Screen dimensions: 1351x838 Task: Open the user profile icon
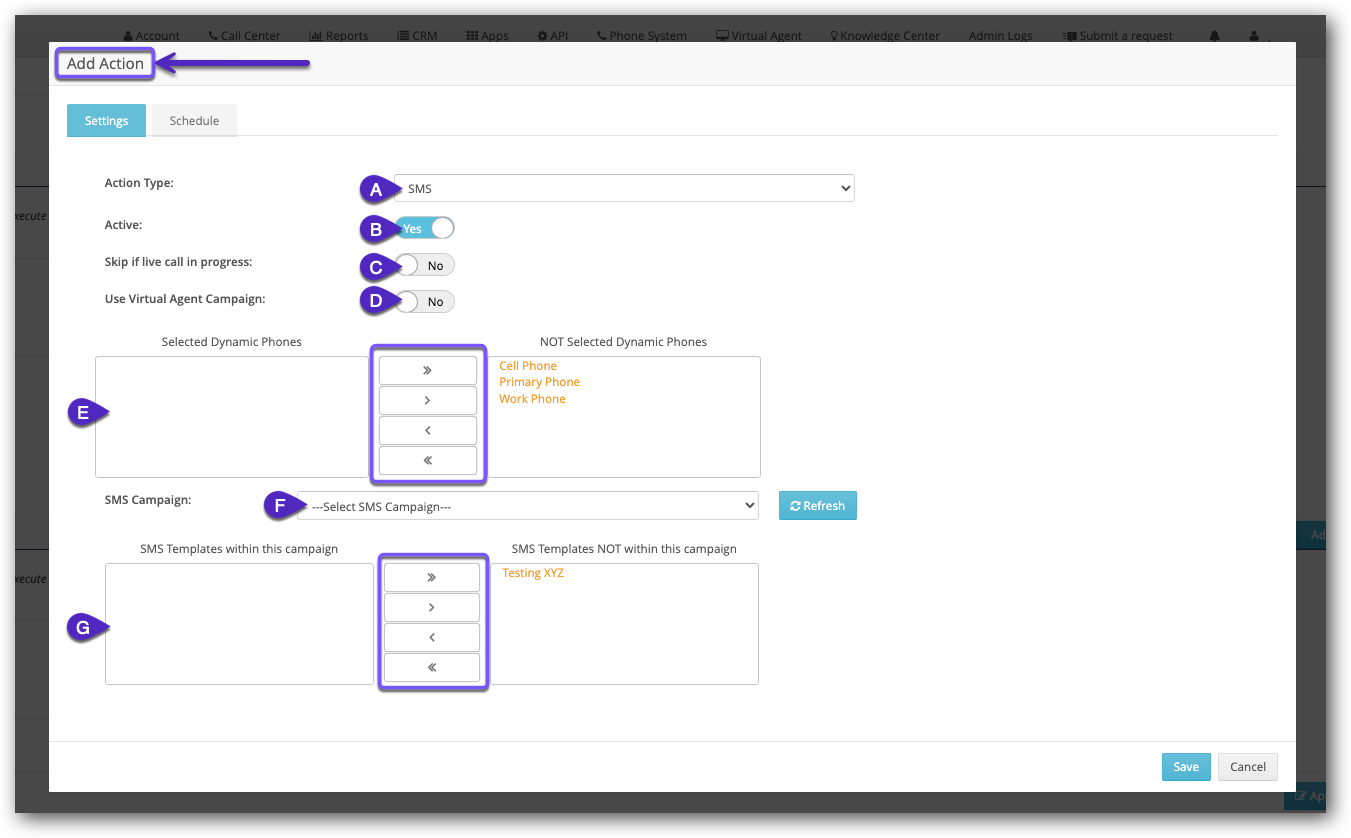(1254, 36)
